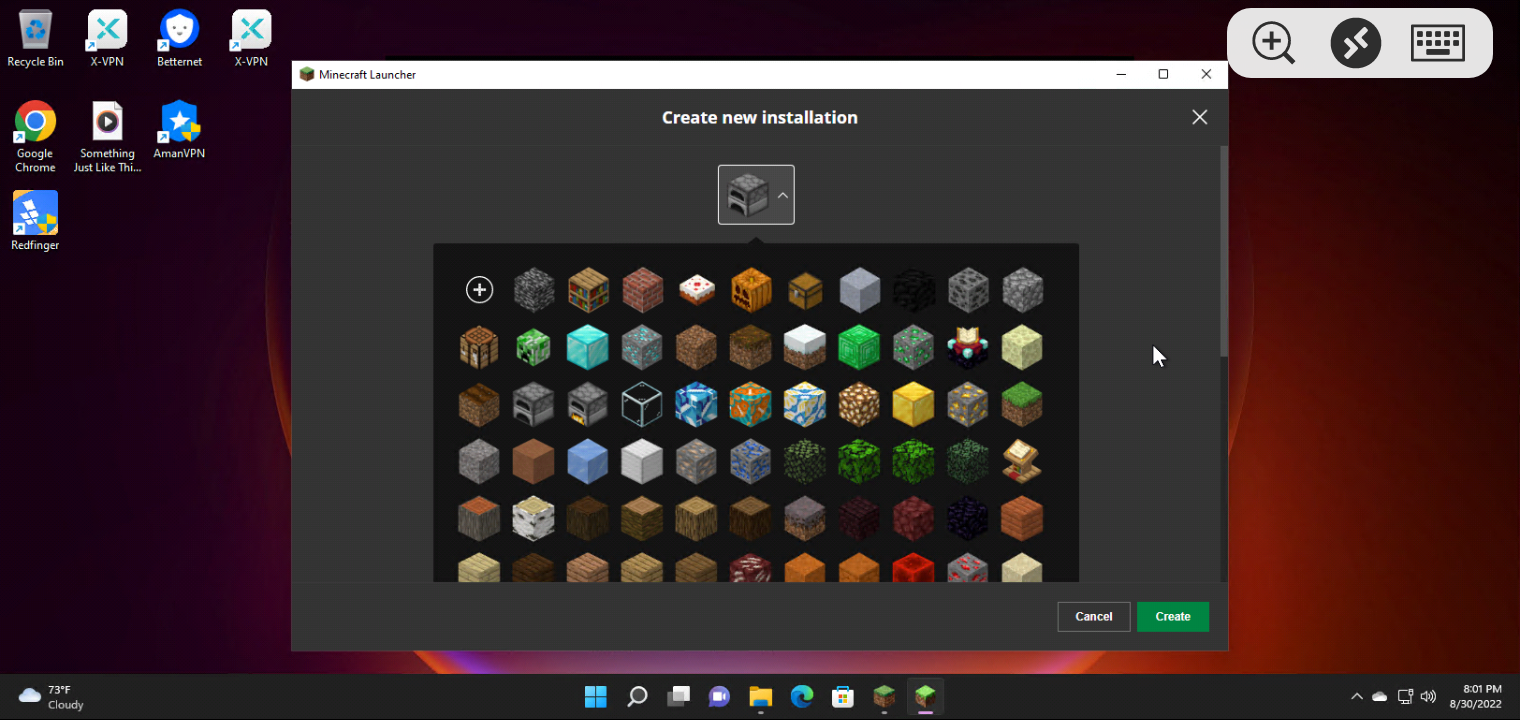Screen dimensions: 1520x720
Task: Pick the grass block icon
Action: click(x=1022, y=404)
